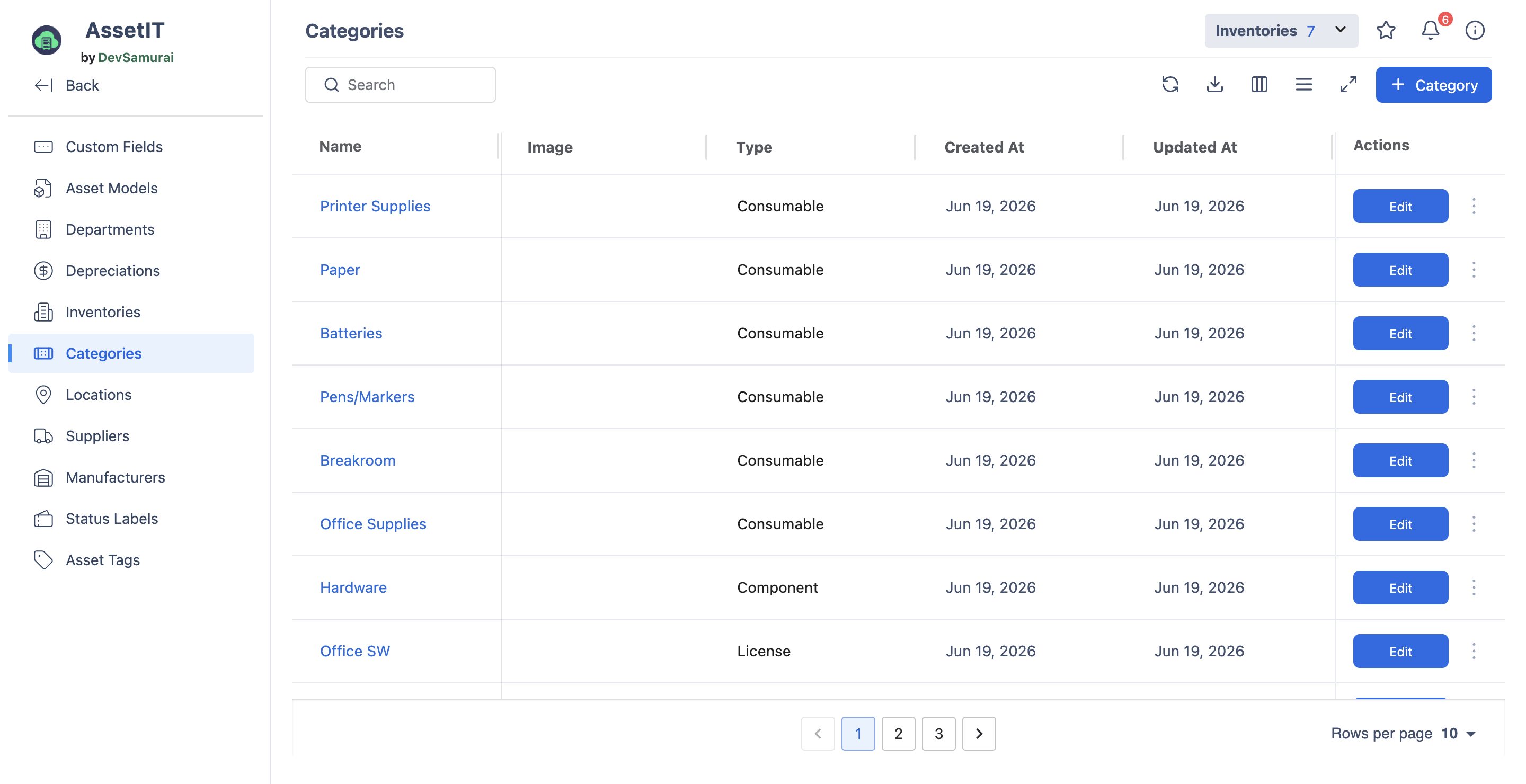Screen dimensions: 1526x784
Task: Click the favorites star icon
Action: (x=1386, y=30)
